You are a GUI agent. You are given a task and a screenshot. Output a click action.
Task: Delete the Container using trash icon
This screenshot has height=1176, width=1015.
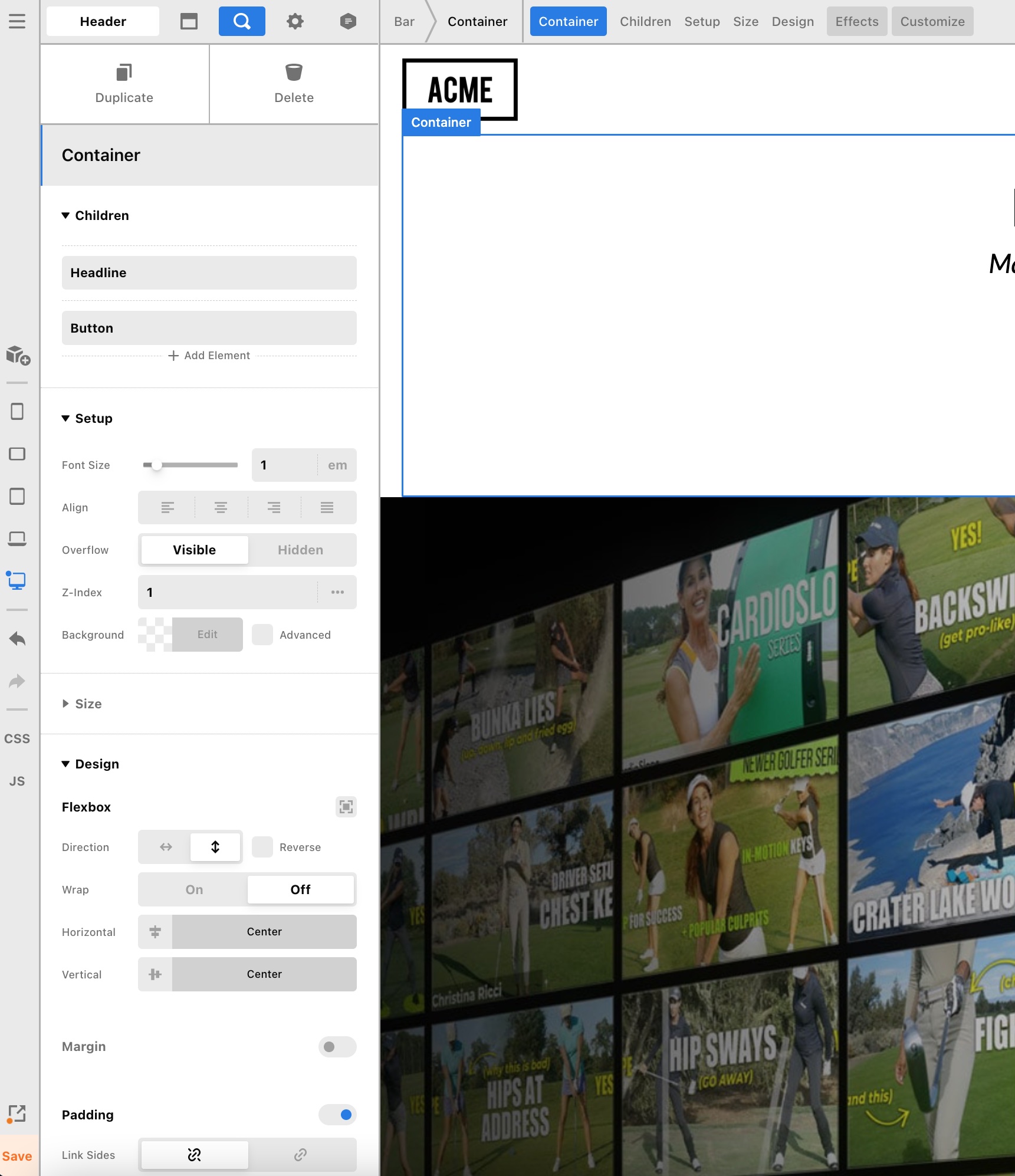pyautogui.click(x=294, y=73)
